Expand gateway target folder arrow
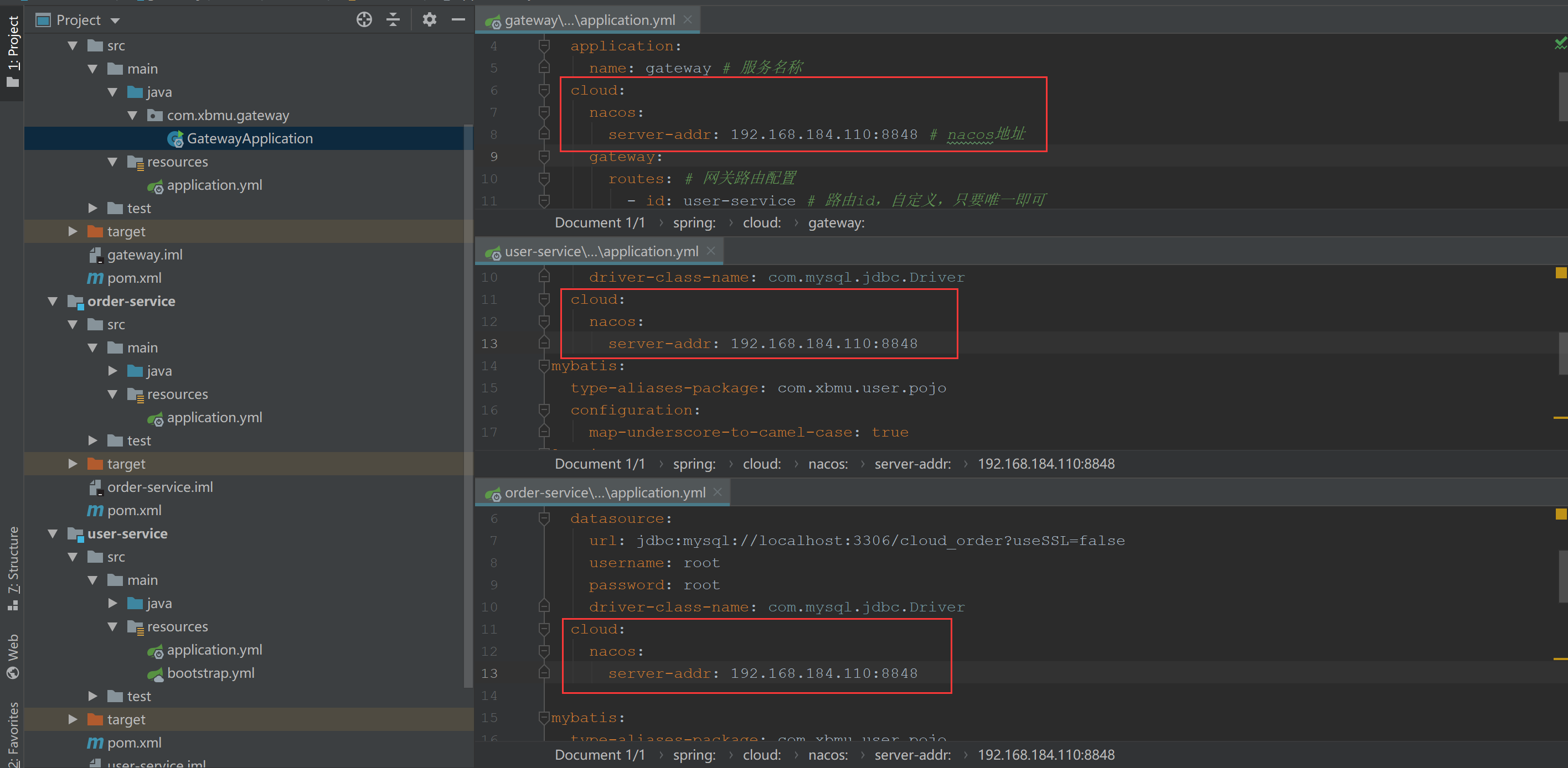1568x768 pixels. (73, 232)
